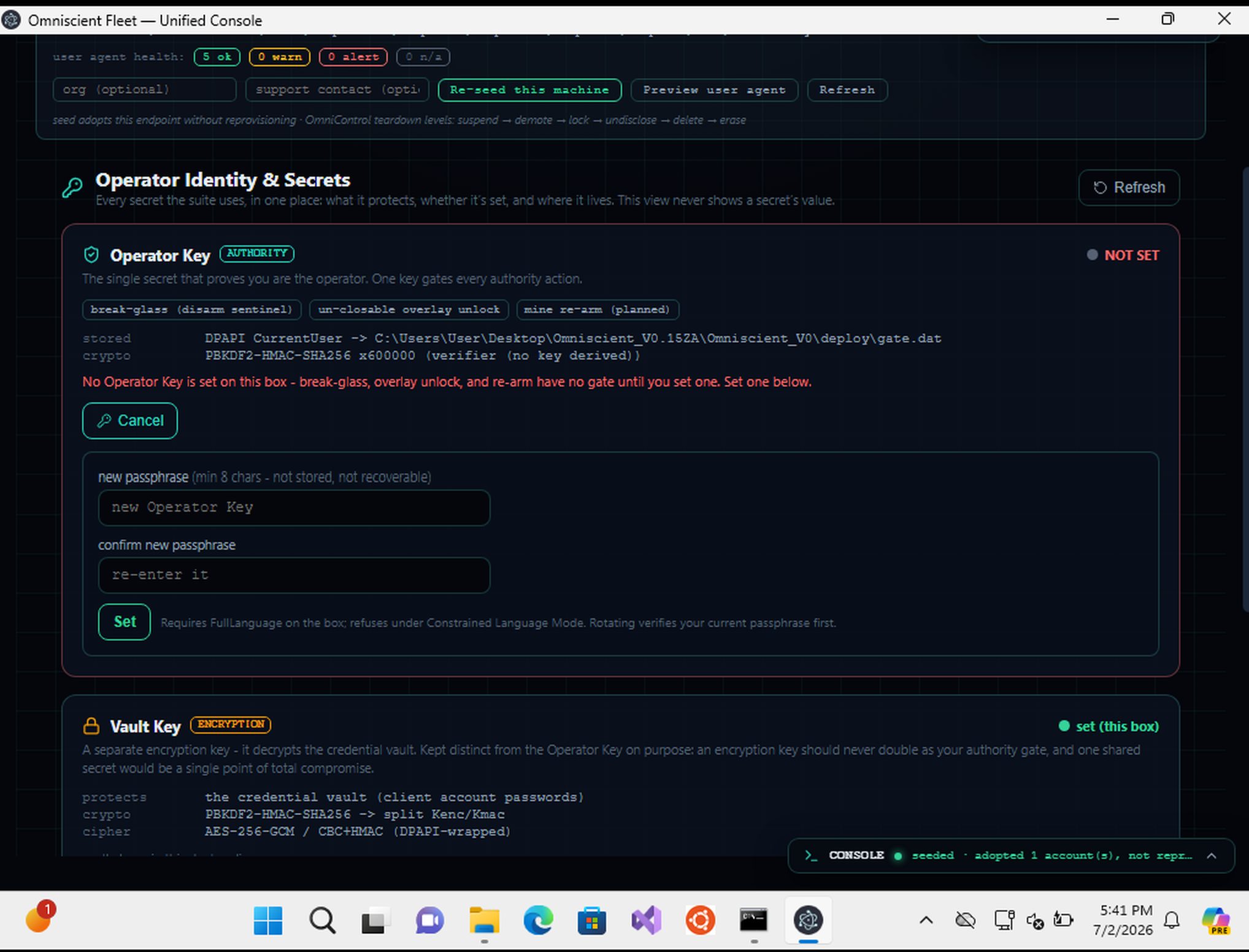Click the gate.dat stored path text
Viewport: 1249px width, 952px height.
point(573,339)
